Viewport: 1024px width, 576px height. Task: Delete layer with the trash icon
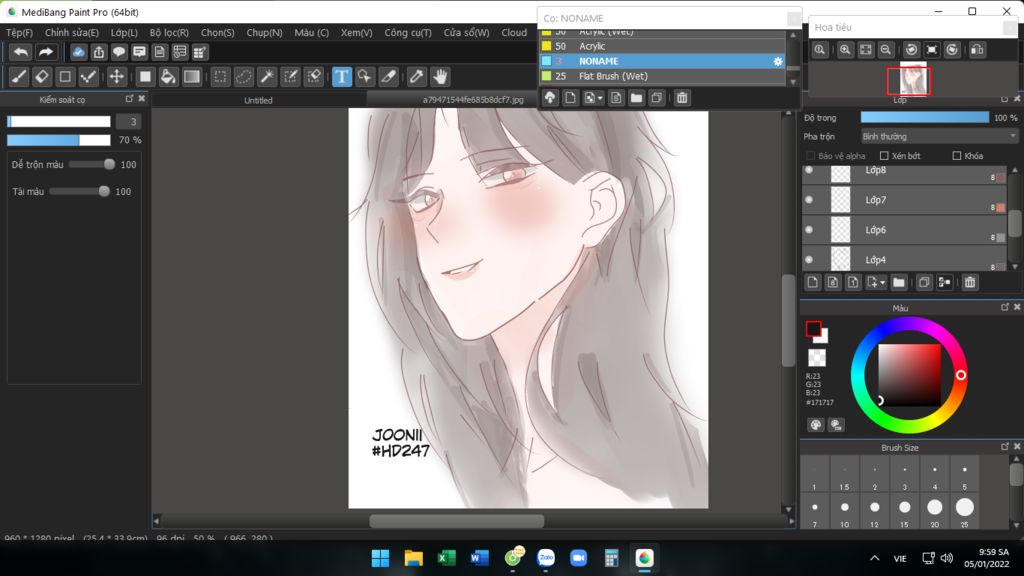pos(970,283)
